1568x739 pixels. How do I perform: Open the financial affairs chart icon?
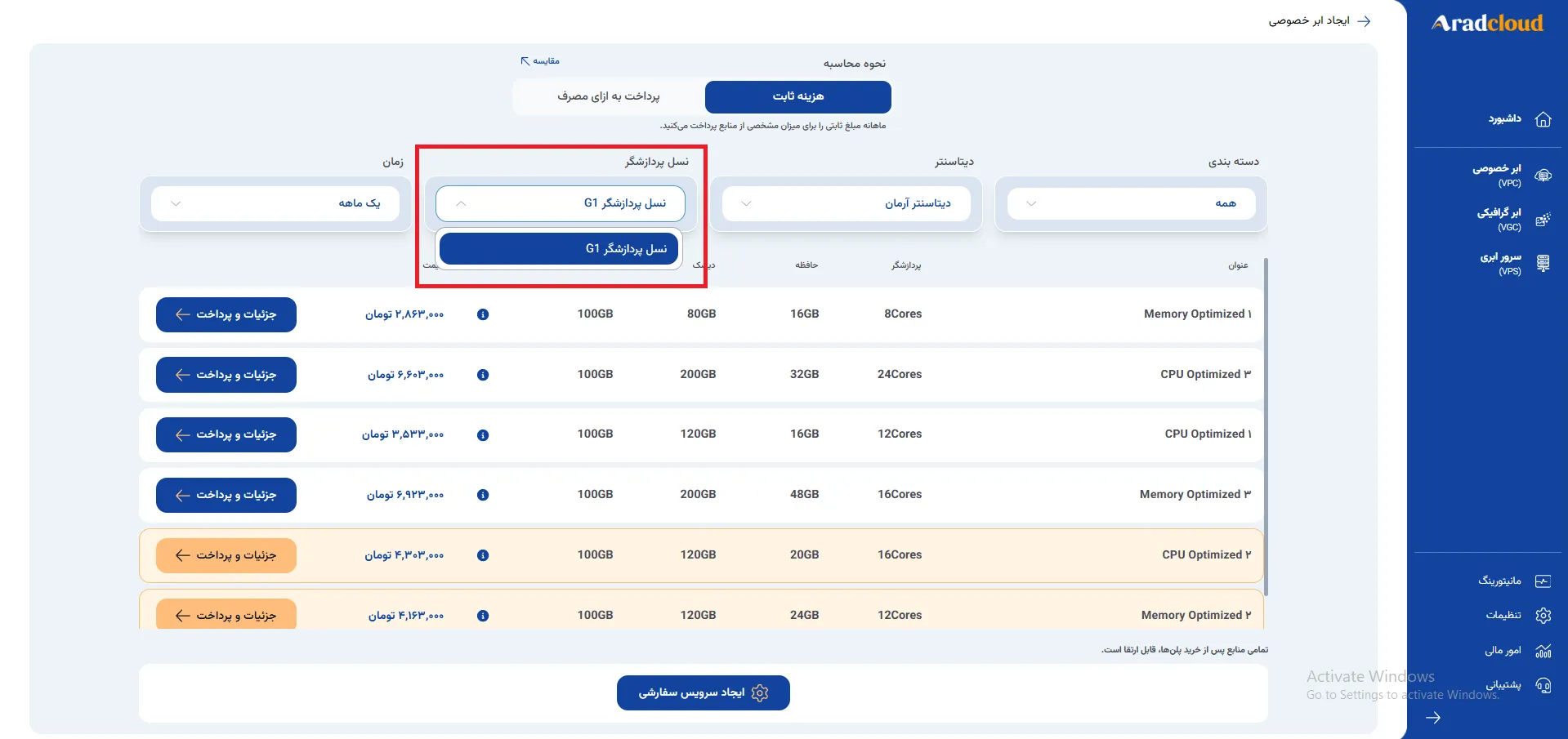(1543, 651)
